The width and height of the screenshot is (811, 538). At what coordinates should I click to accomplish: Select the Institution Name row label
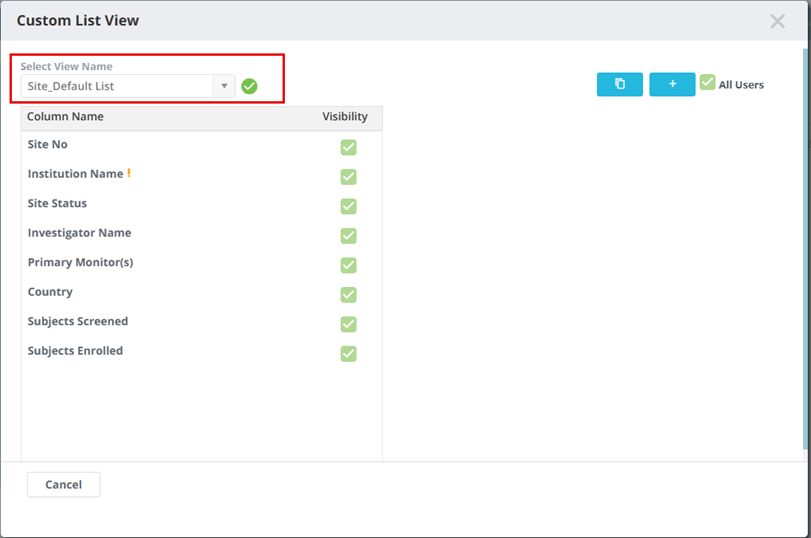pyautogui.click(x=76, y=174)
